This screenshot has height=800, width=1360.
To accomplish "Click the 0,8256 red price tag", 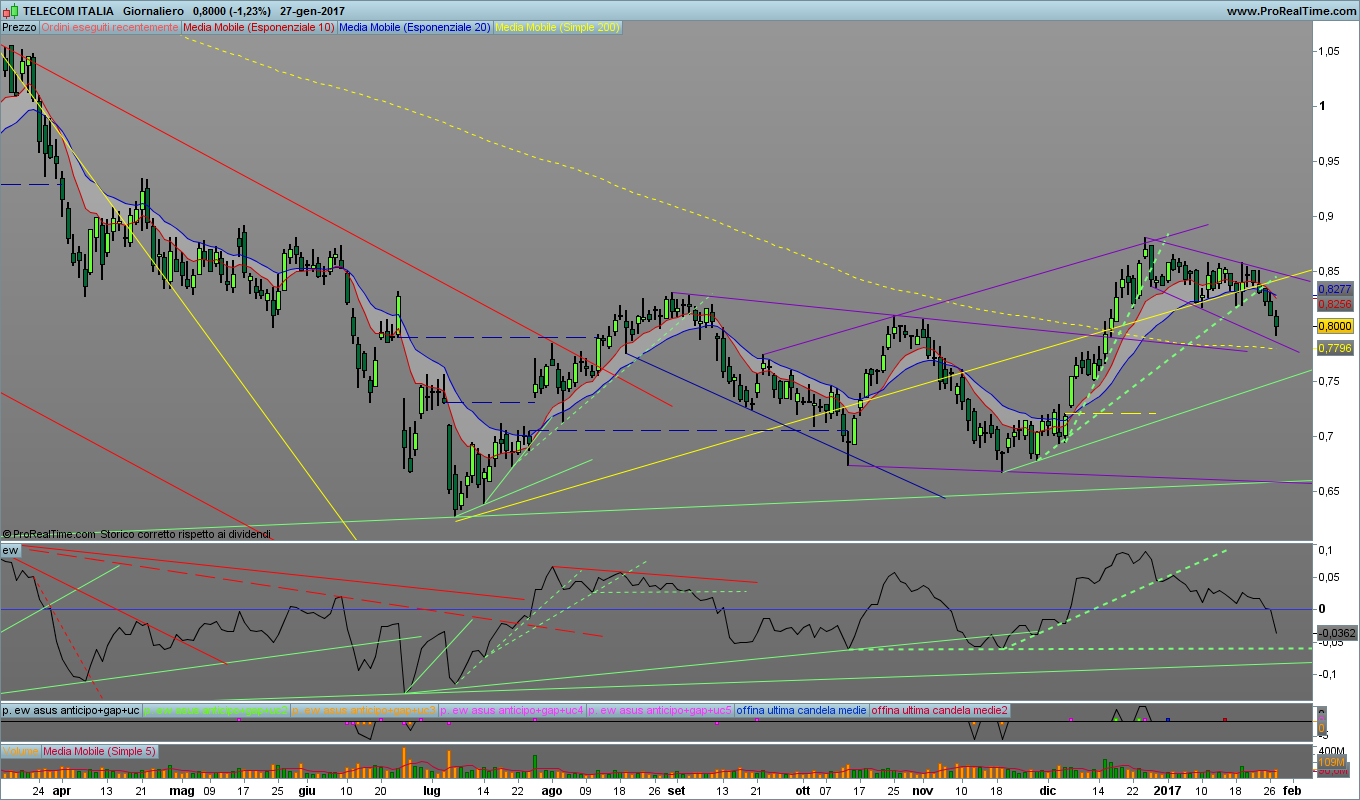I will [1334, 303].
